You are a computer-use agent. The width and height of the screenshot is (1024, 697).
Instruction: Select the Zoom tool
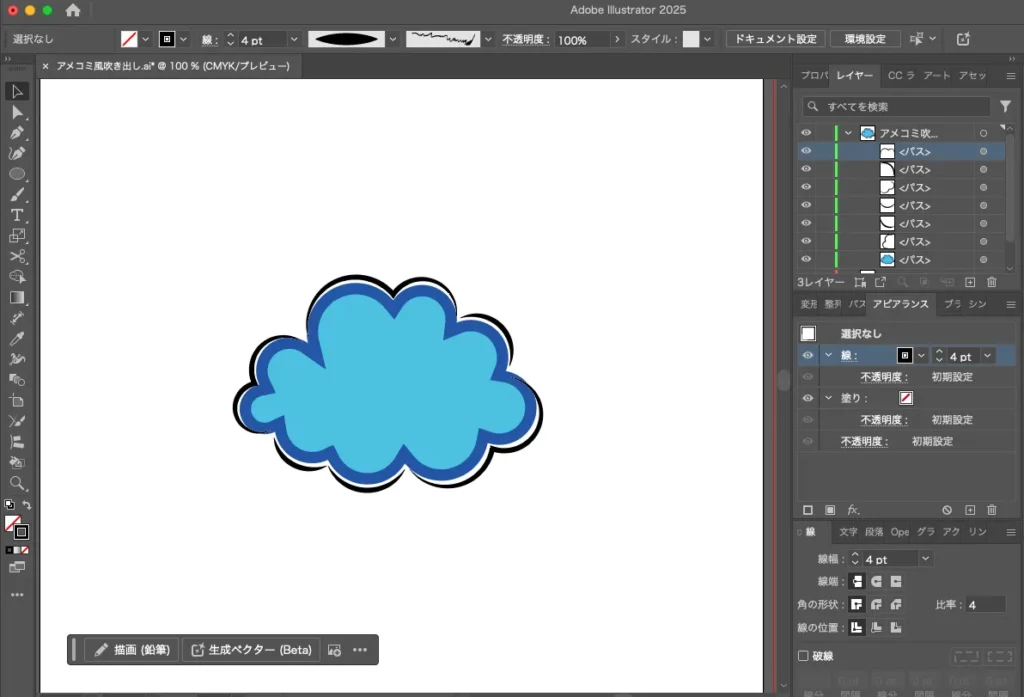pos(16,483)
